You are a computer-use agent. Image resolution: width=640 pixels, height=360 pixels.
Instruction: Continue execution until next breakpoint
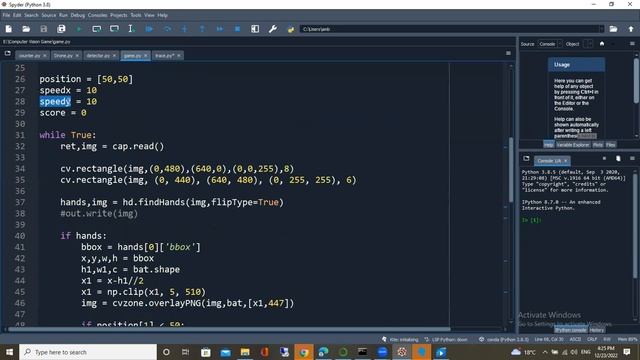220,29
